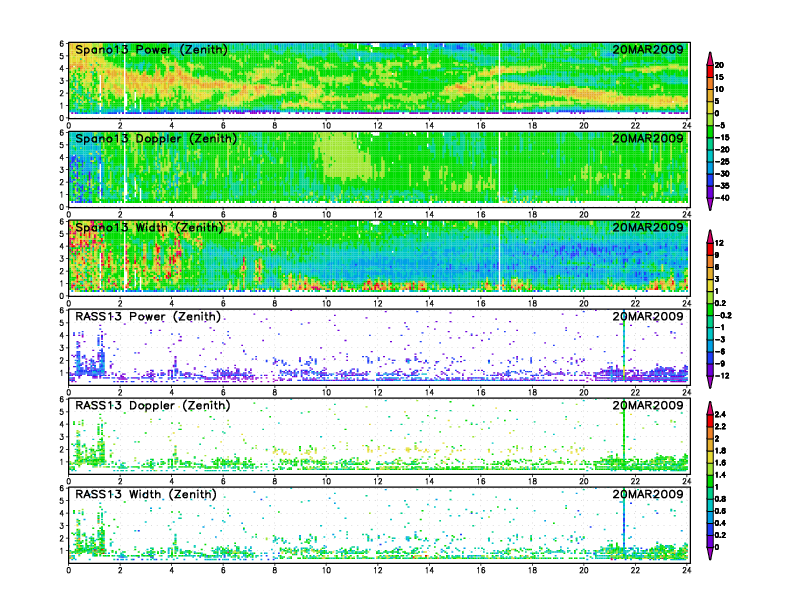Click the -35 label on the top colorbar

722,186
